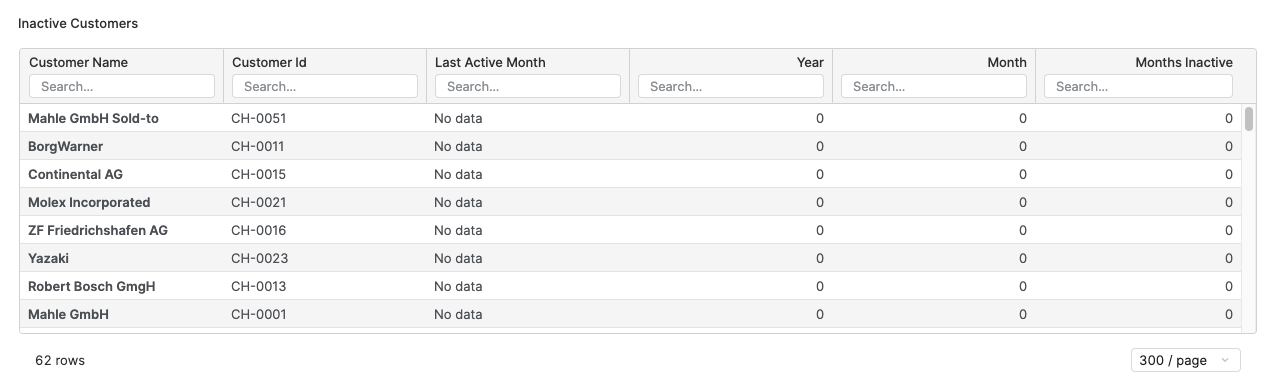Click customer id CH-0011
The image size is (1272, 382).
coord(257,146)
